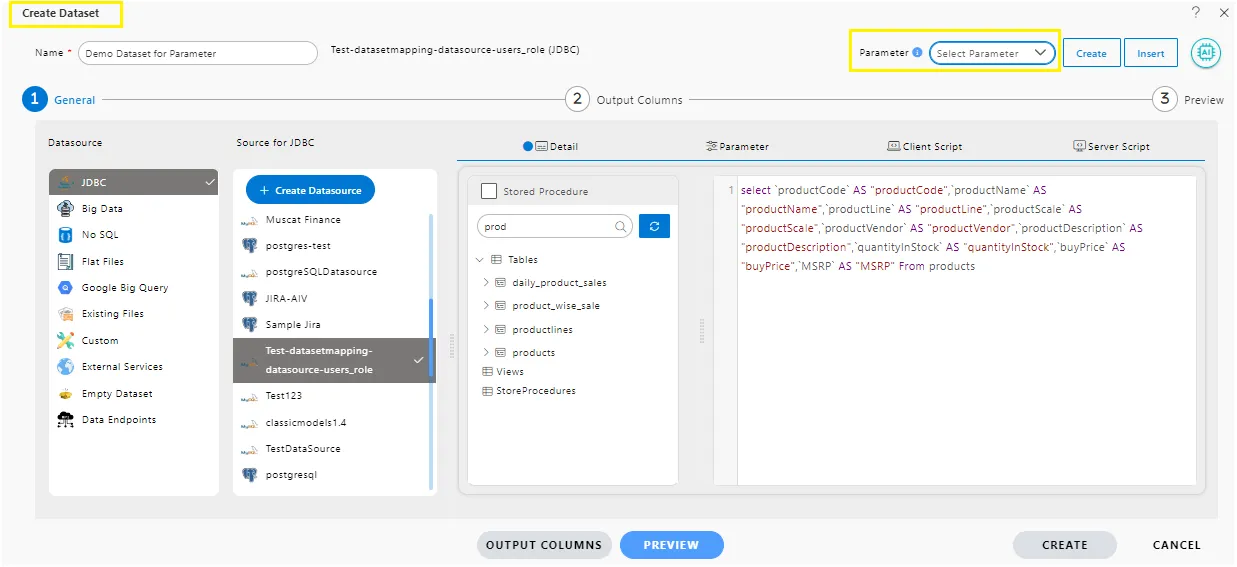This screenshot has height=567, width=1237.
Task: Select the Existing Files icon
Action: [65, 314]
